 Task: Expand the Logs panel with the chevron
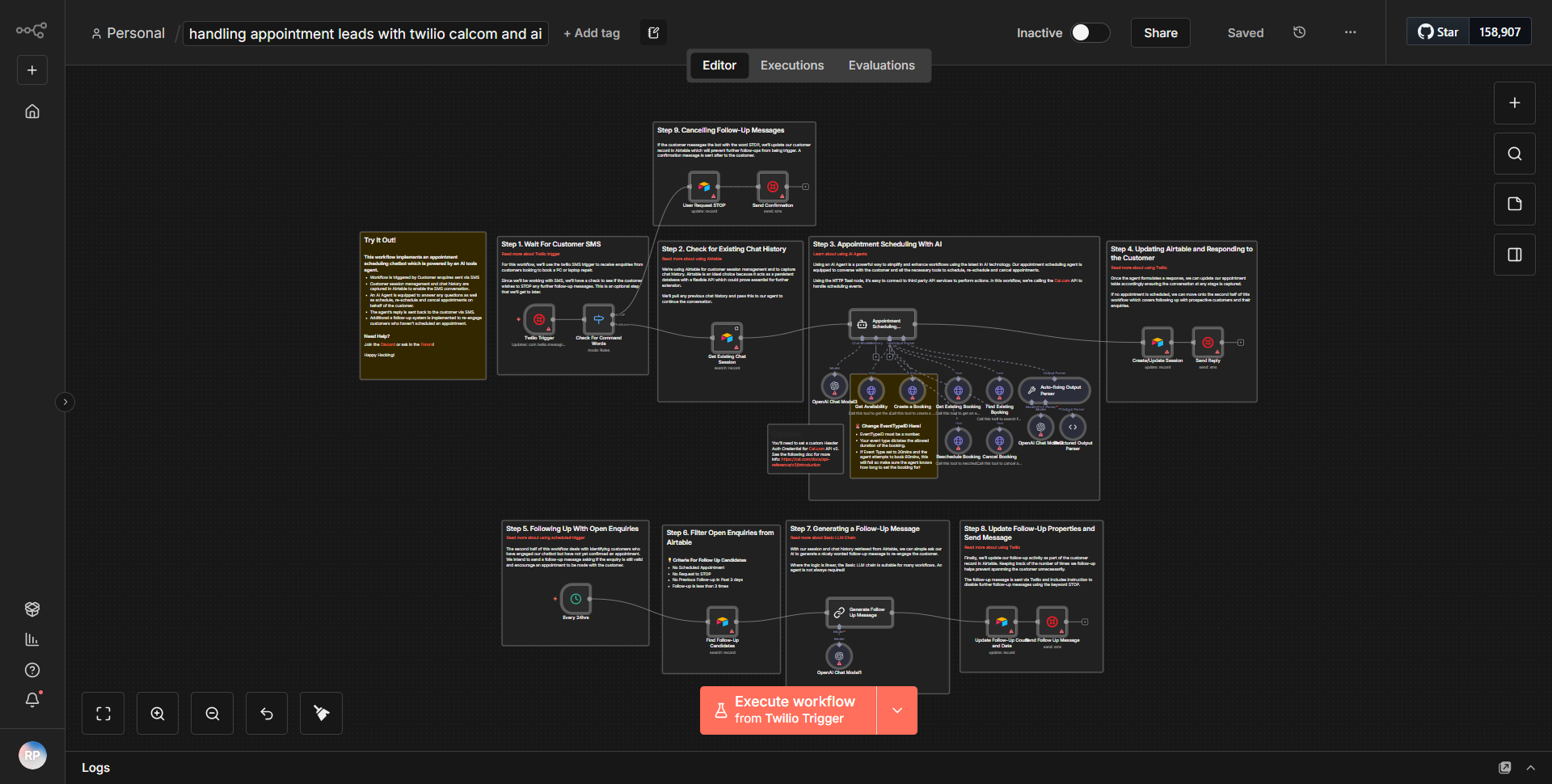click(x=1532, y=767)
